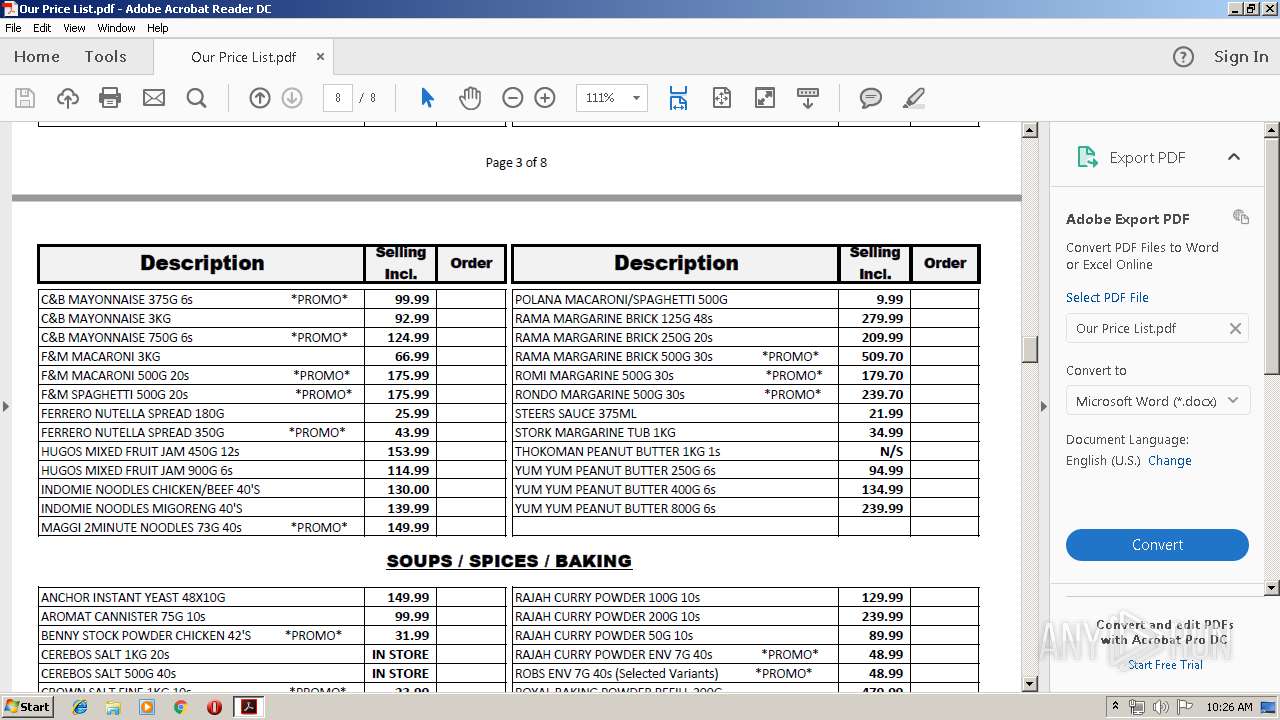This screenshot has width=1280, height=720.
Task: Switch to the Tools tab
Action: tap(105, 57)
